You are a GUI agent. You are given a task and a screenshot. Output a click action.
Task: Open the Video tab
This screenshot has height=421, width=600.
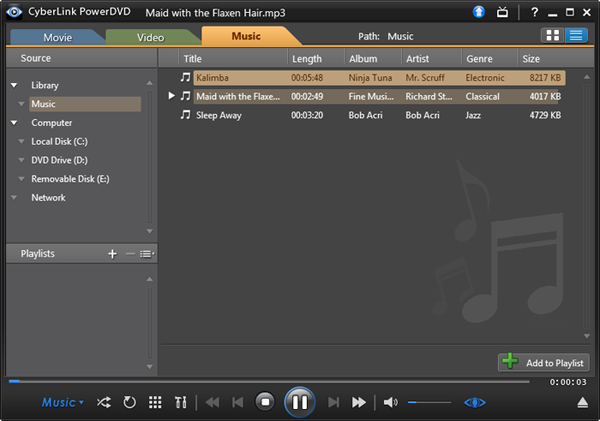click(x=150, y=37)
